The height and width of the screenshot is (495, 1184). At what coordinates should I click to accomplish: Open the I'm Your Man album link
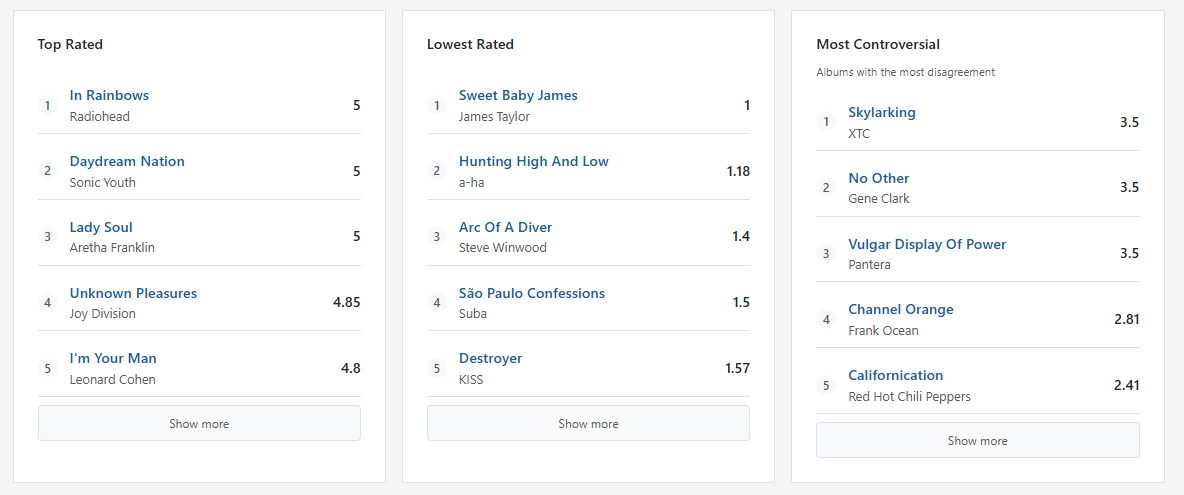point(113,358)
